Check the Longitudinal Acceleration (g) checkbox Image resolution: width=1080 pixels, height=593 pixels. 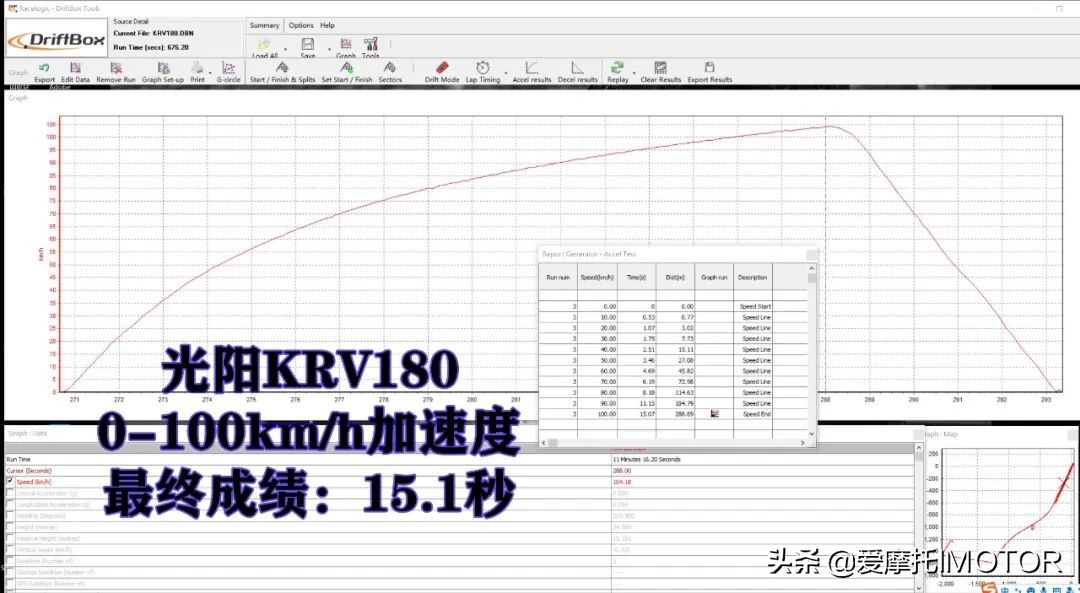point(10,504)
